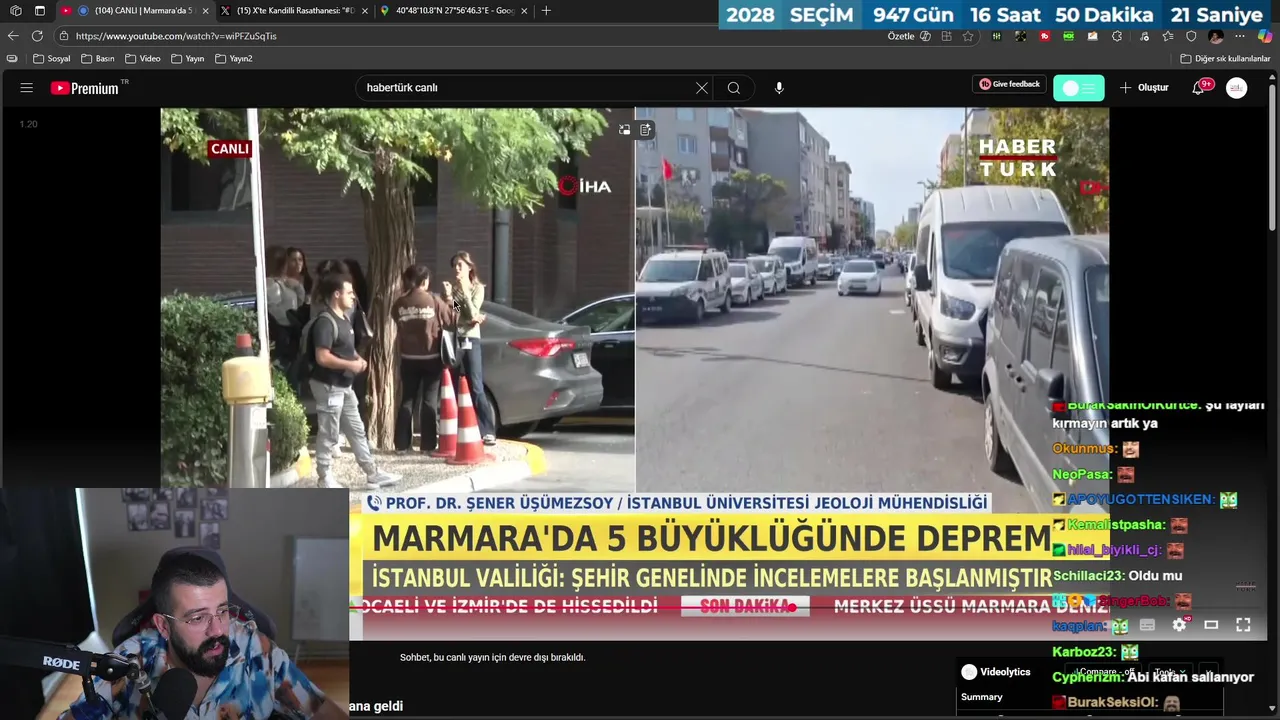Click the Özetle summarize button

point(909,36)
